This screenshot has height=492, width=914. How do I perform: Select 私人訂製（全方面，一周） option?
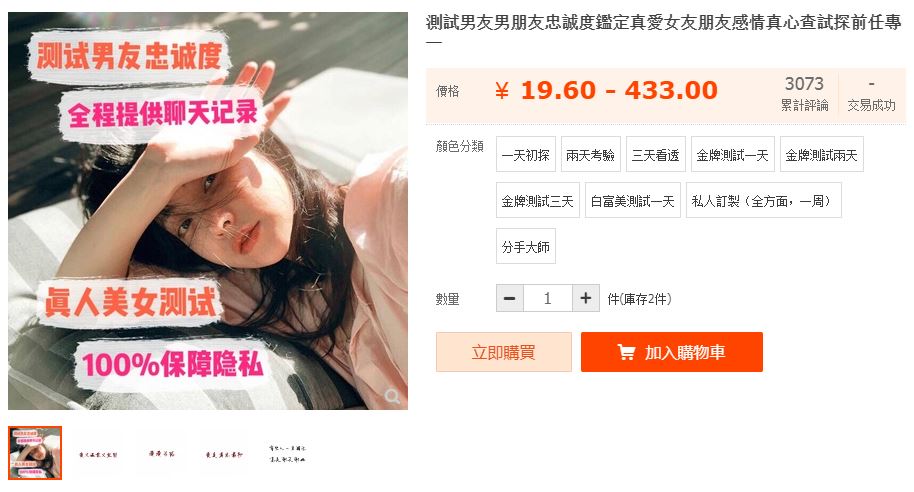764,201
